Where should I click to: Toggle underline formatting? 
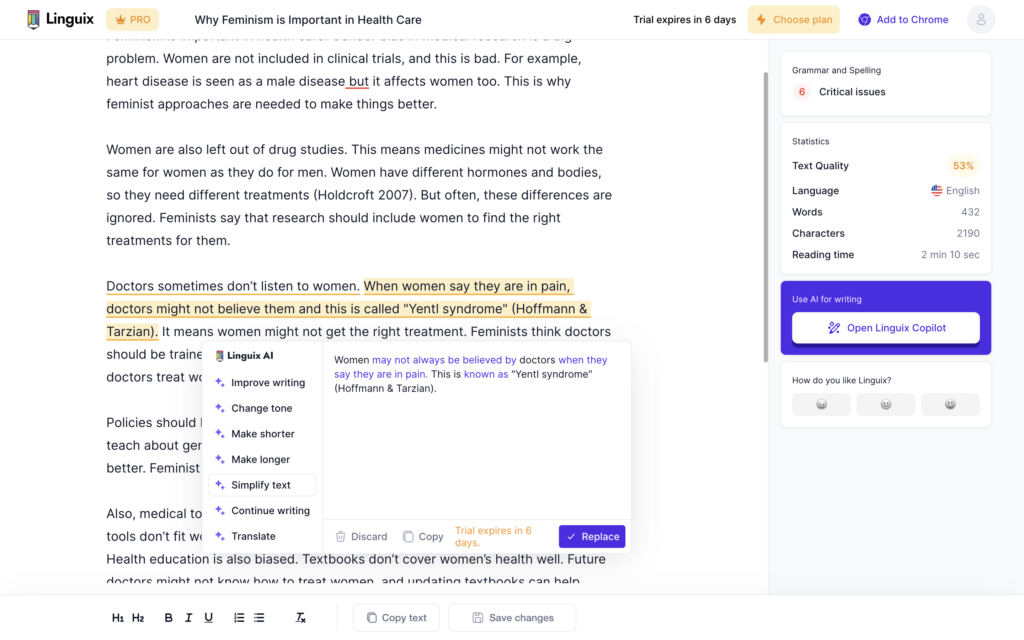[208, 617]
